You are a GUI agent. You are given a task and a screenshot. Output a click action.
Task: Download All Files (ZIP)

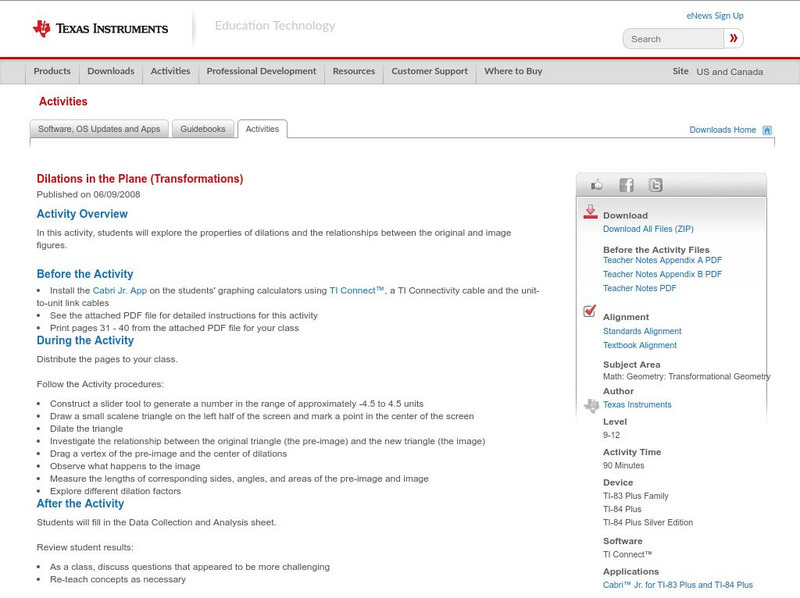(648, 229)
